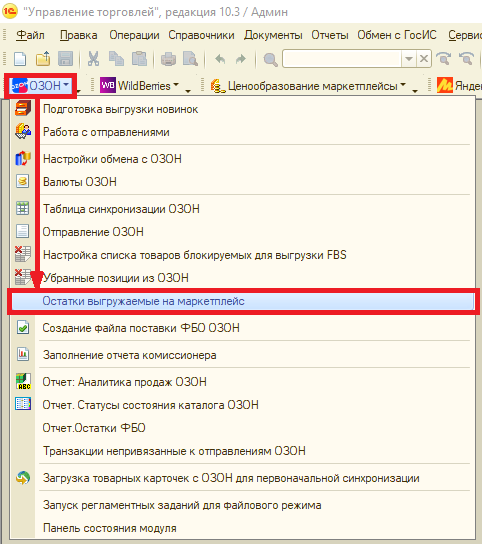Select Остатки выгружаемые на маркетплейс

click(243, 301)
